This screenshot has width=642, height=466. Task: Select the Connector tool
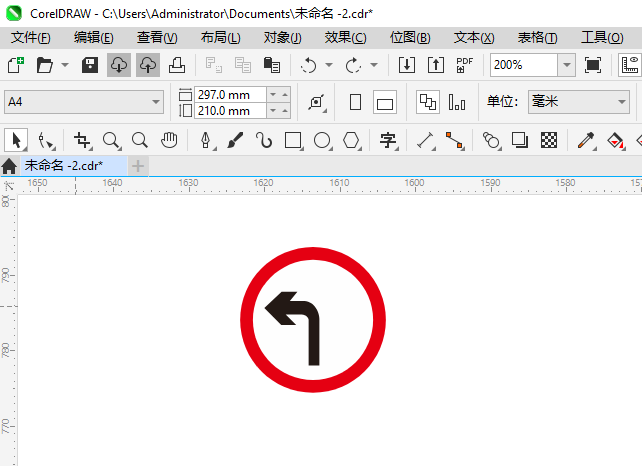[x=454, y=140]
